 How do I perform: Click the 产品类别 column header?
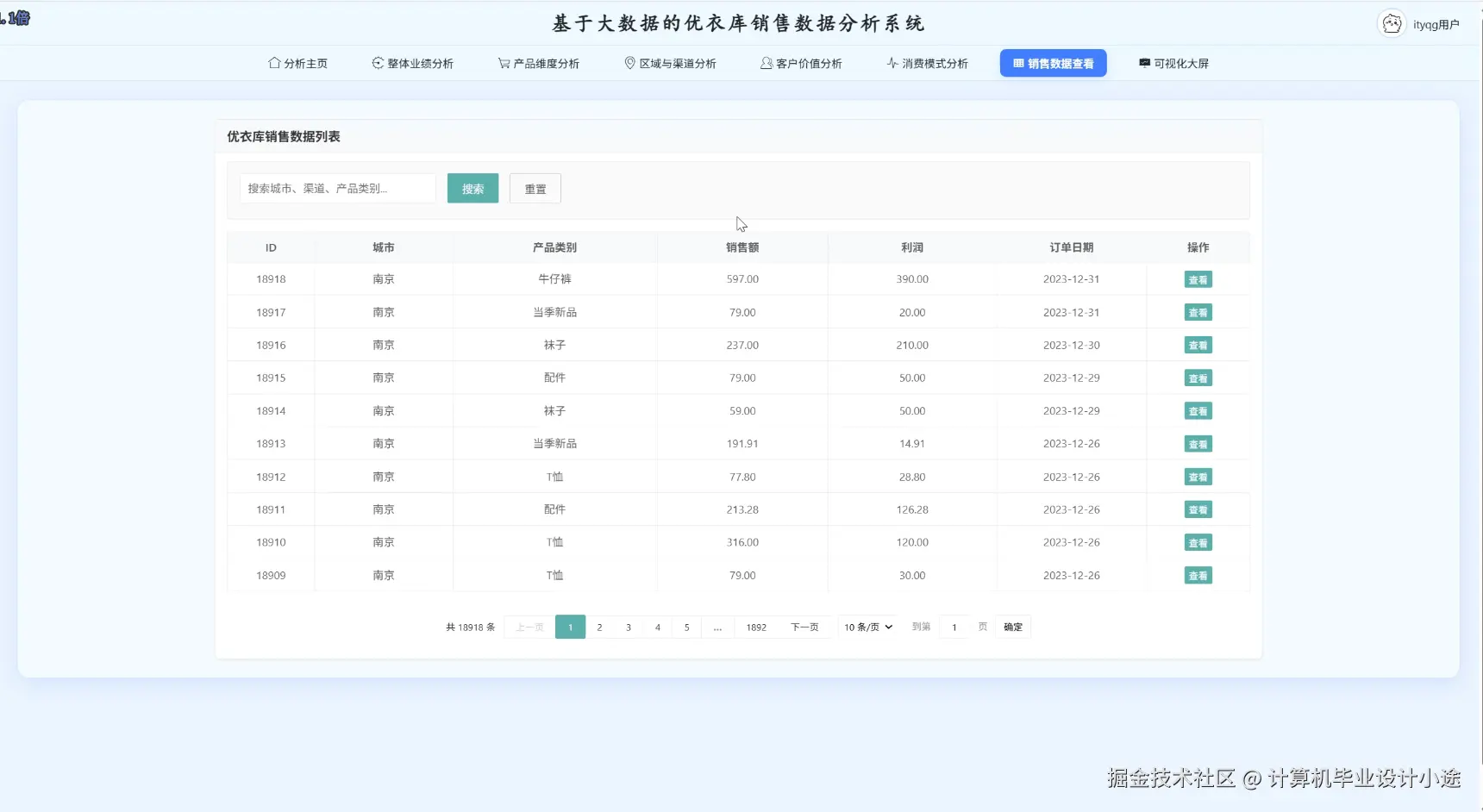click(x=554, y=247)
